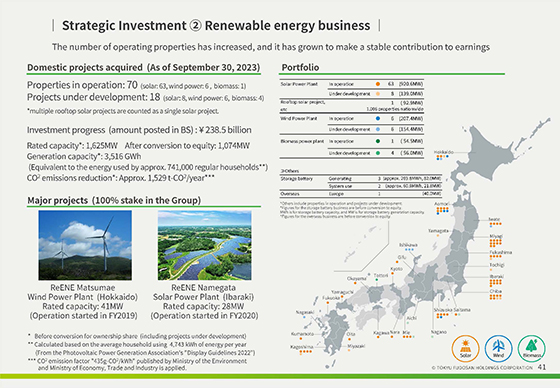The height and width of the screenshot is (388, 560).
Task: Click the 'Aomori' map label
Action: pyautogui.click(x=442, y=204)
